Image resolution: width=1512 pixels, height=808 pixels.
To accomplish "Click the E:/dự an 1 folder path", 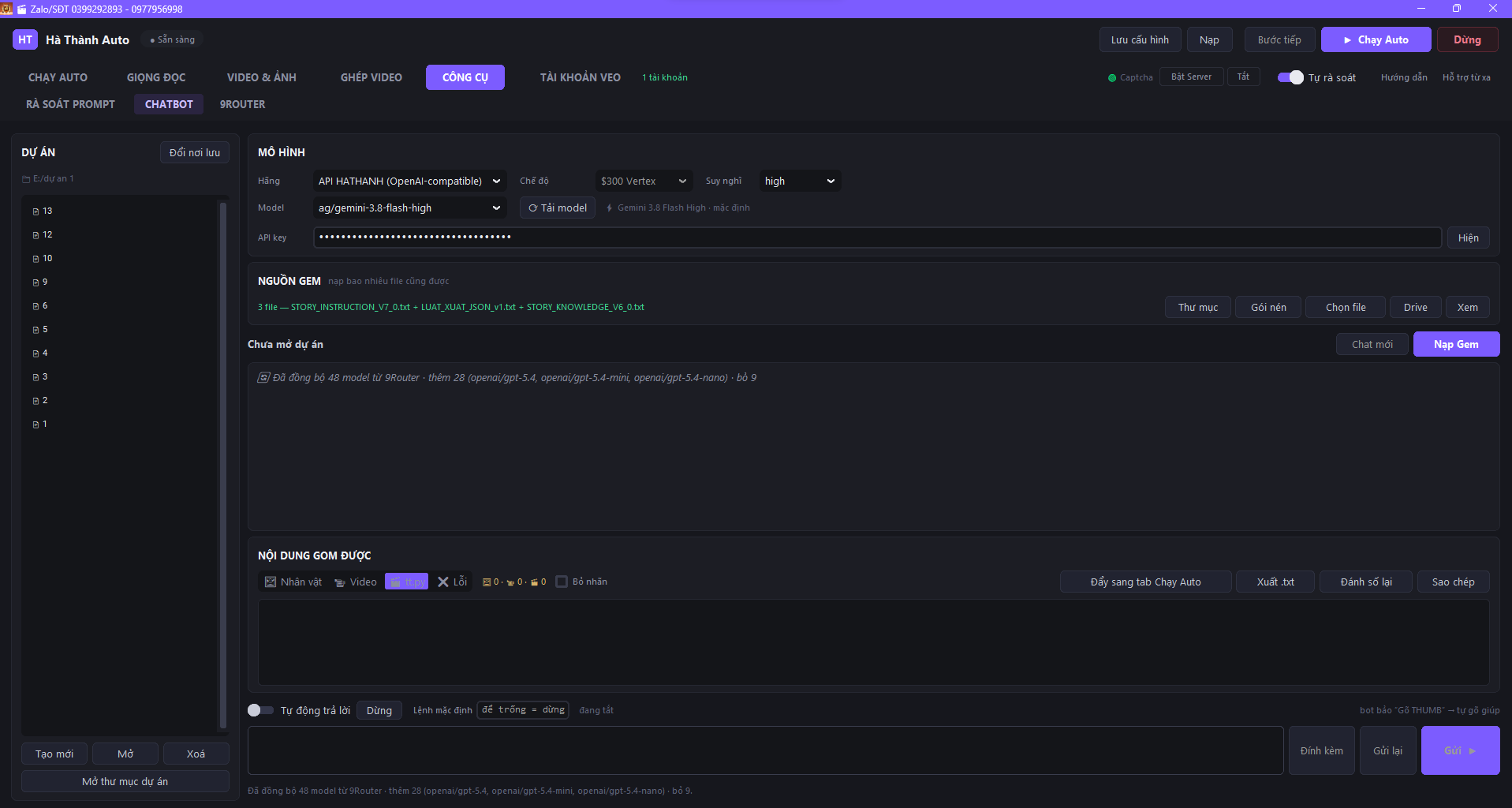I will 48,178.
